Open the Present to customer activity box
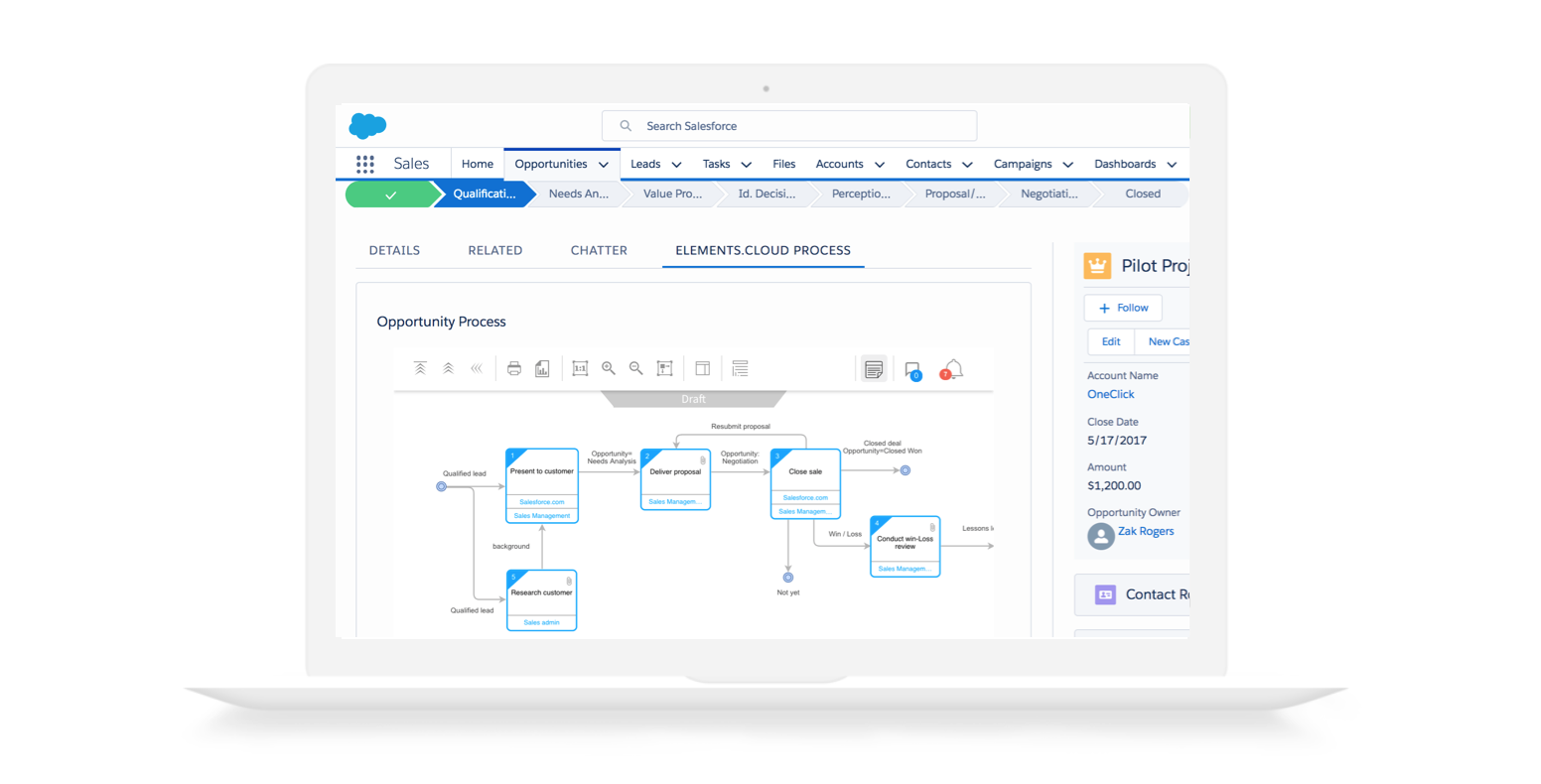Image resolution: width=1541 pixels, height=784 pixels. tap(542, 485)
